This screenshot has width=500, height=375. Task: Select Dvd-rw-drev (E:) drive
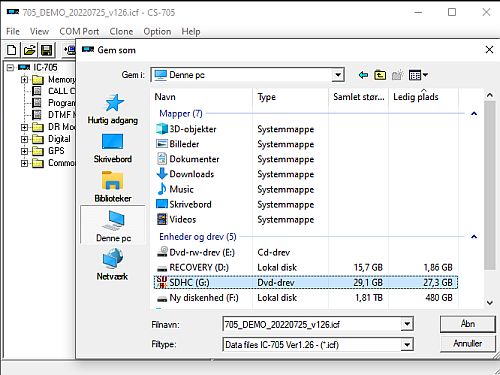coord(196,252)
